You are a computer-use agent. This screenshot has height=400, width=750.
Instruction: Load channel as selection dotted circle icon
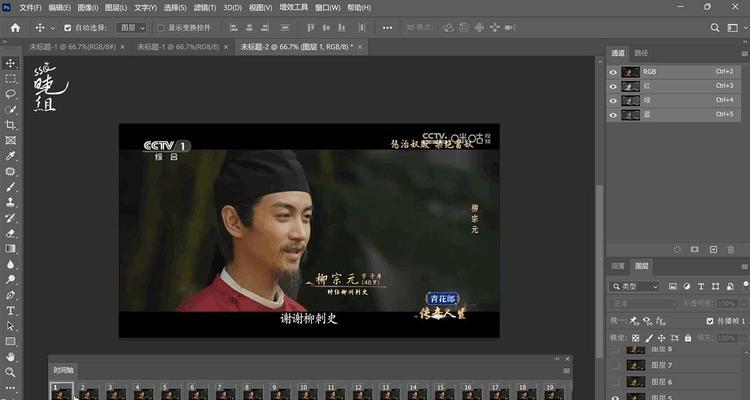(x=677, y=249)
